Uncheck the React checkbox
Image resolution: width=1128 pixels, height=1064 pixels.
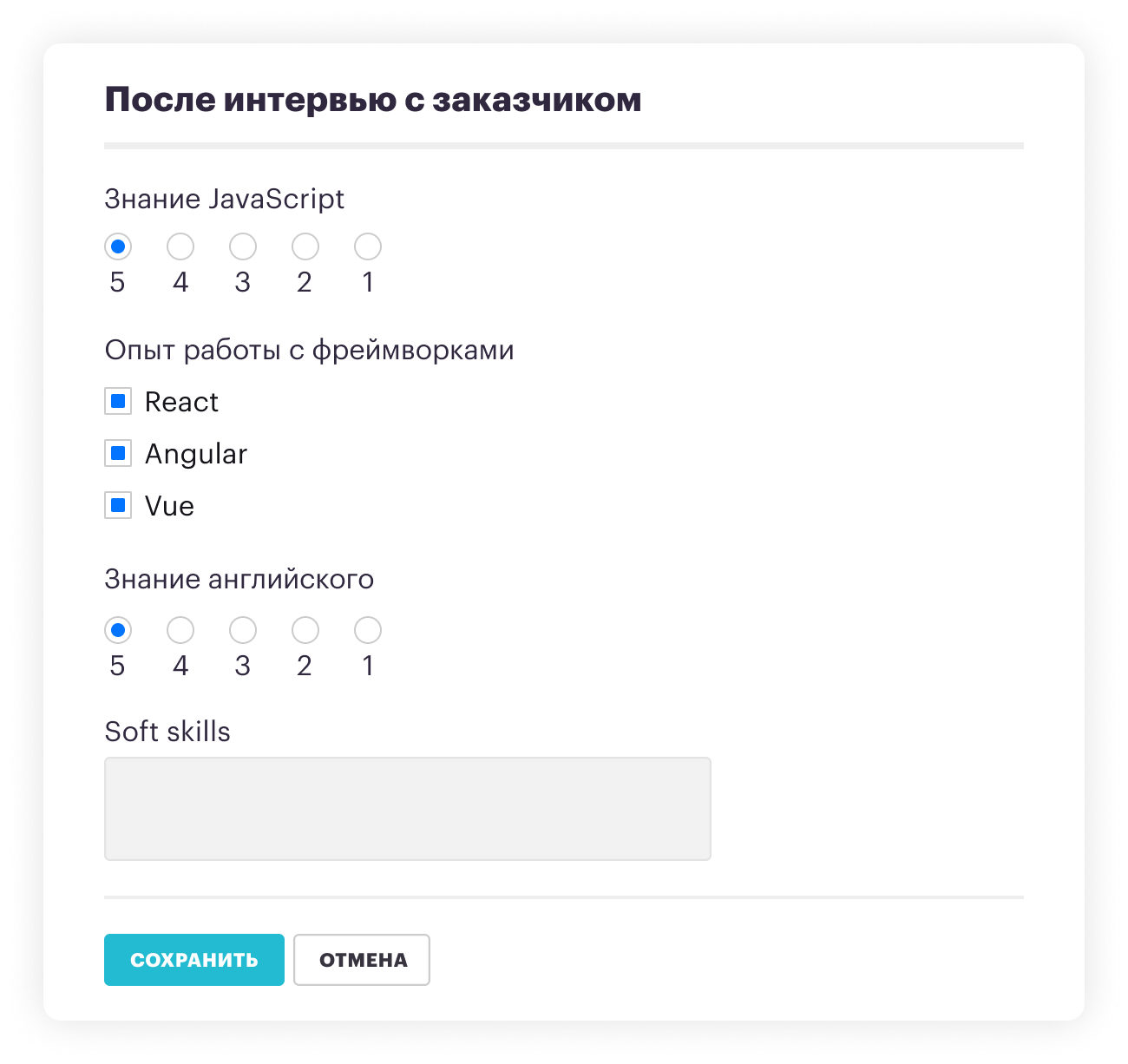click(x=118, y=401)
